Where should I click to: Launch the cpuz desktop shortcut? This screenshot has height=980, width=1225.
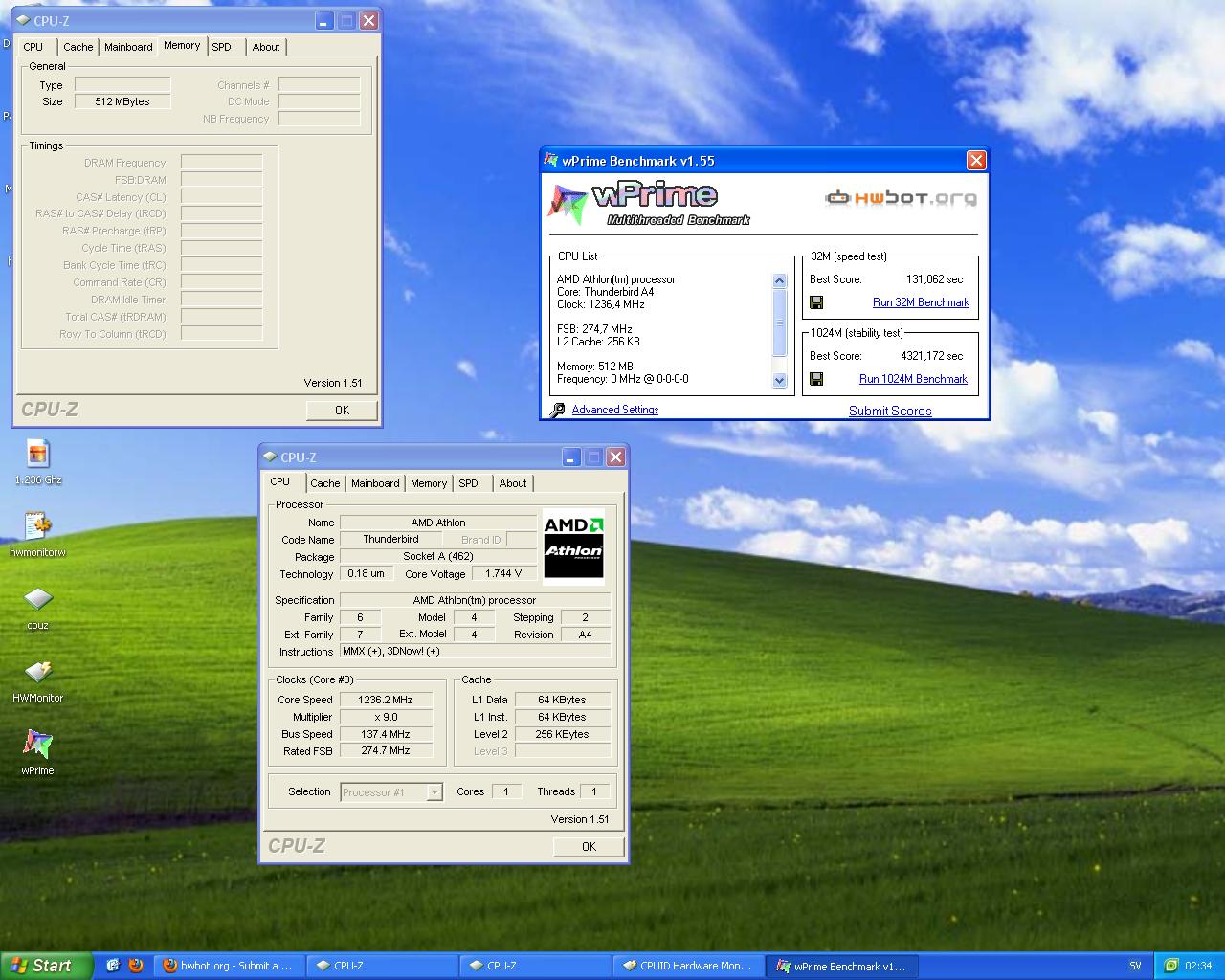[x=38, y=608]
